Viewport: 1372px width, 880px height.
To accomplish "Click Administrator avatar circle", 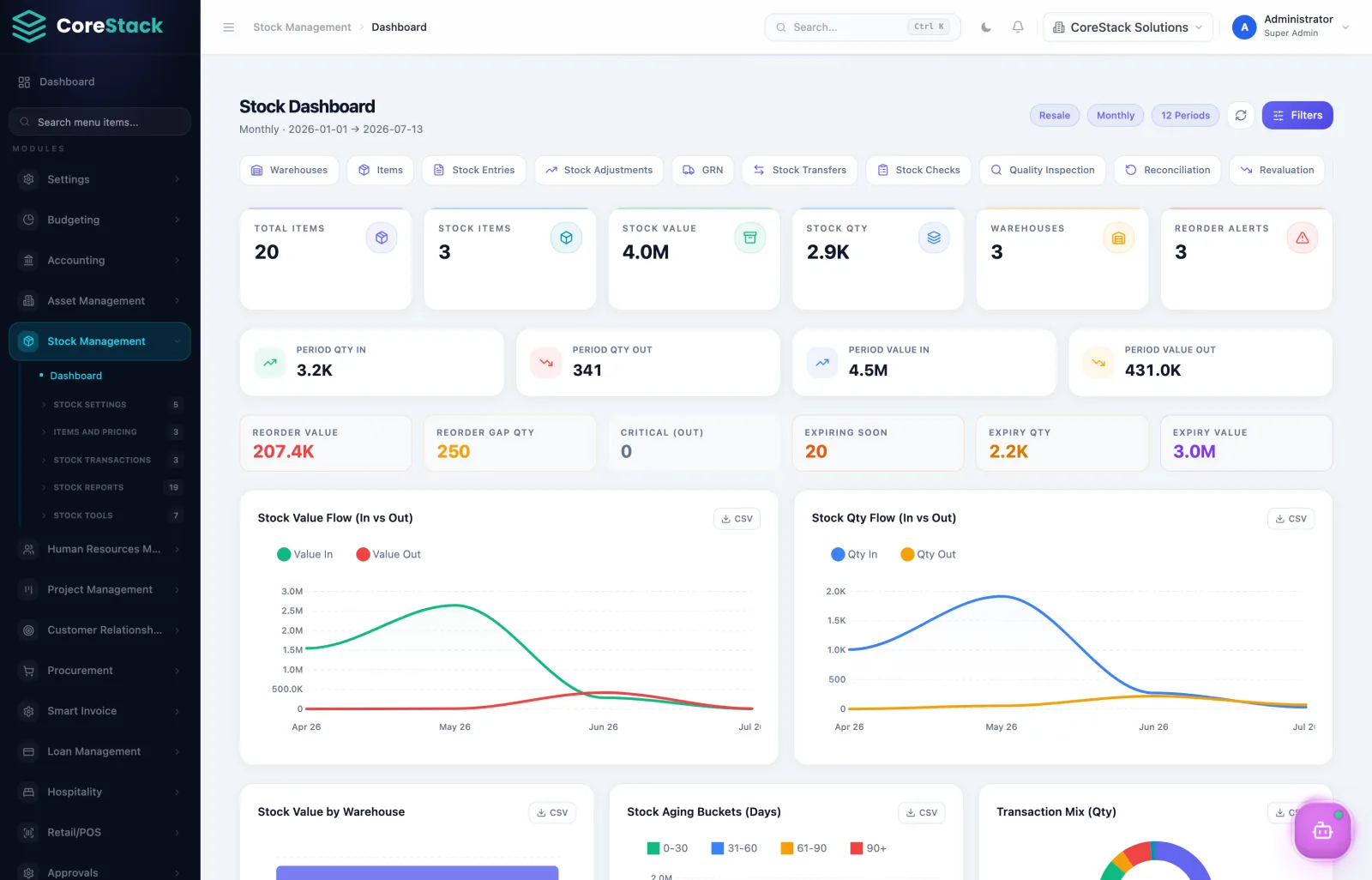I will pos(1244,27).
